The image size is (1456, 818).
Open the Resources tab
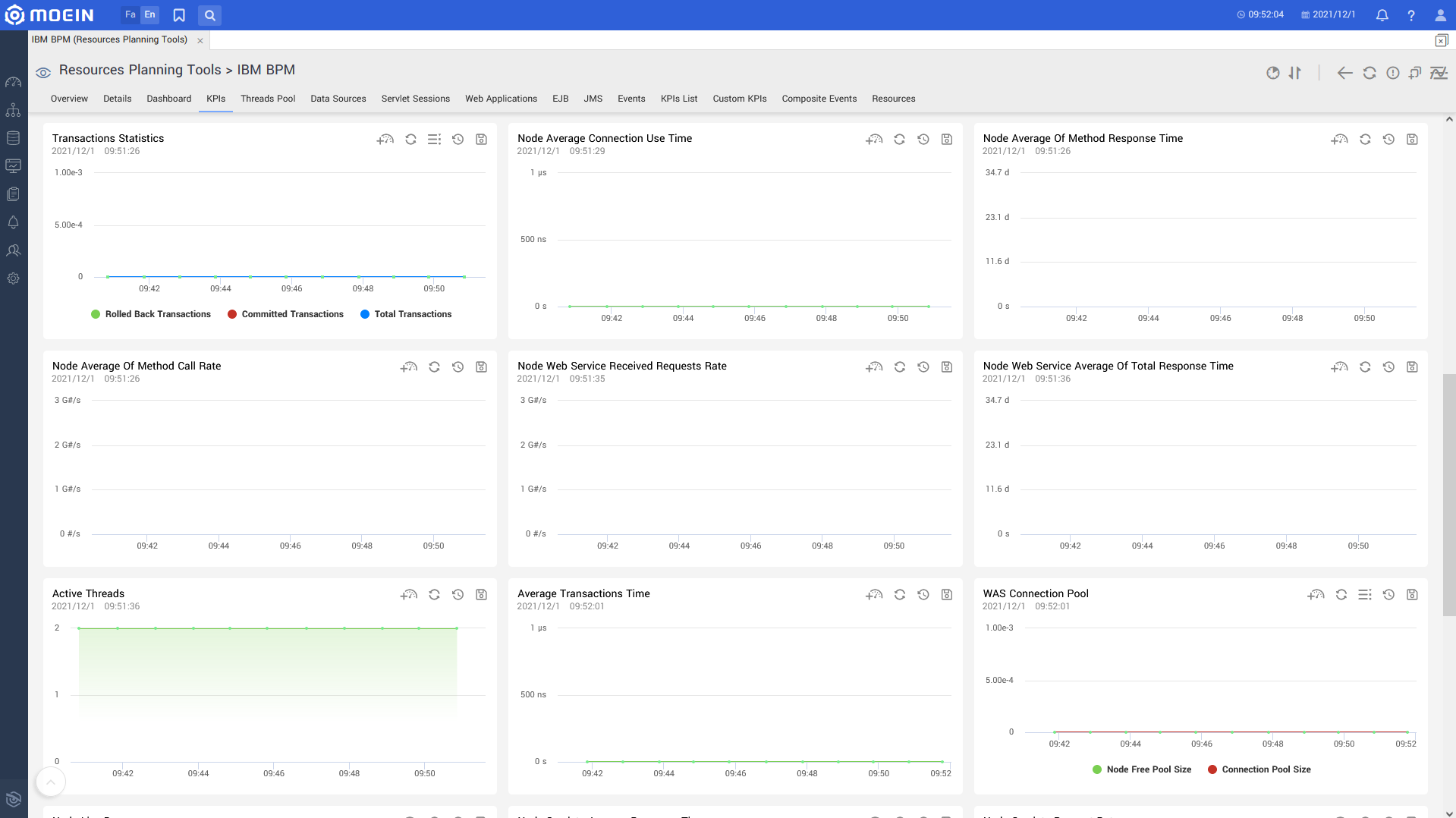tap(894, 99)
